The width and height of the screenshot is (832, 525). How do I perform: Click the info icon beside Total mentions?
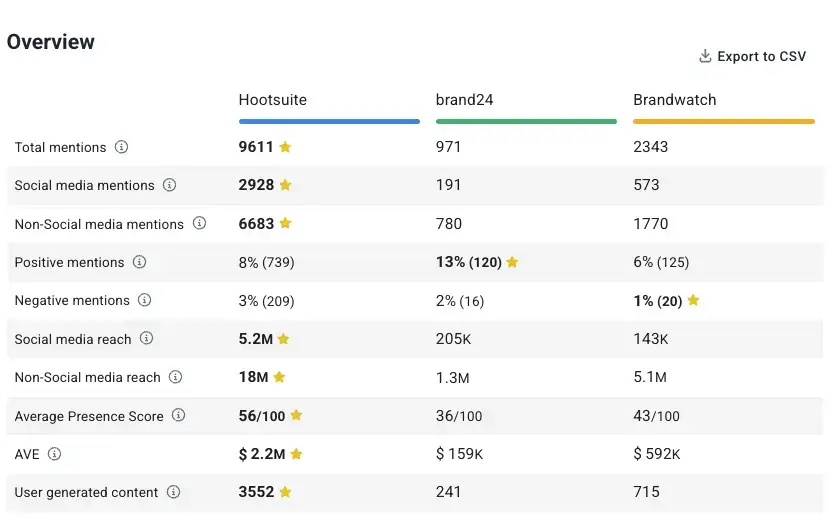tap(121, 147)
